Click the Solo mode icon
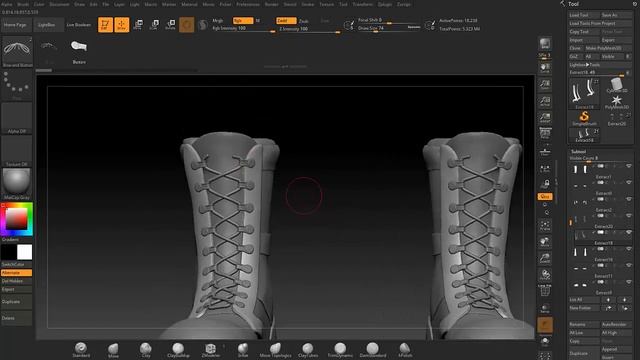This screenshot has width=640, height=360. click(x=544, y=341)
